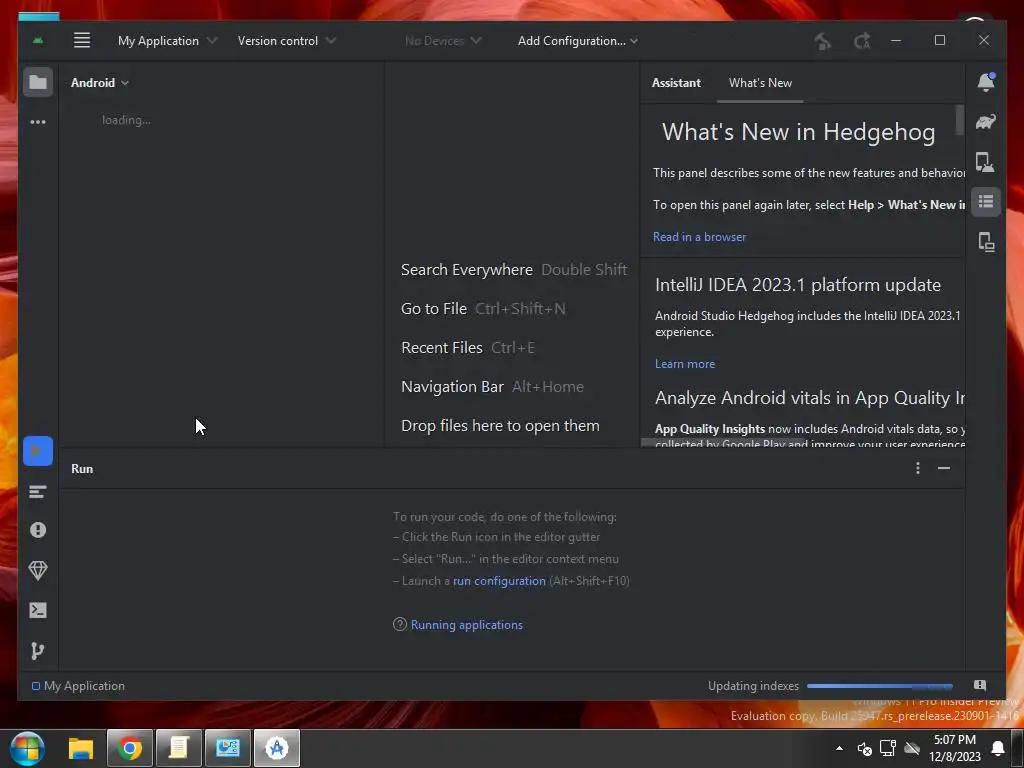
Task: Click IntelliJ IDEA 2023.1 platform update heading
Action: (798, 285)
